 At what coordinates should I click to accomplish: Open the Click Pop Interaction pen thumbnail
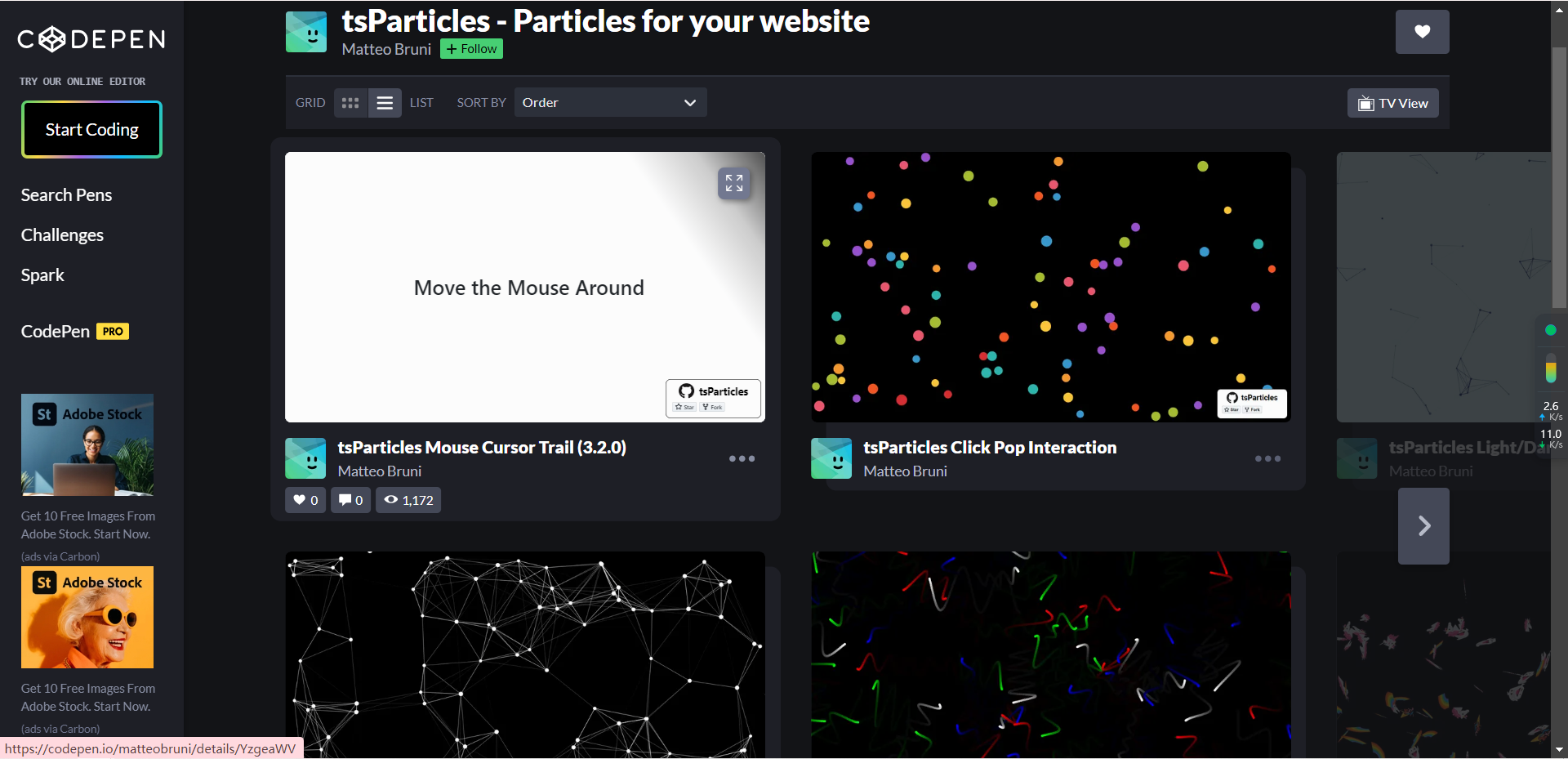(x=1050, y=287)
